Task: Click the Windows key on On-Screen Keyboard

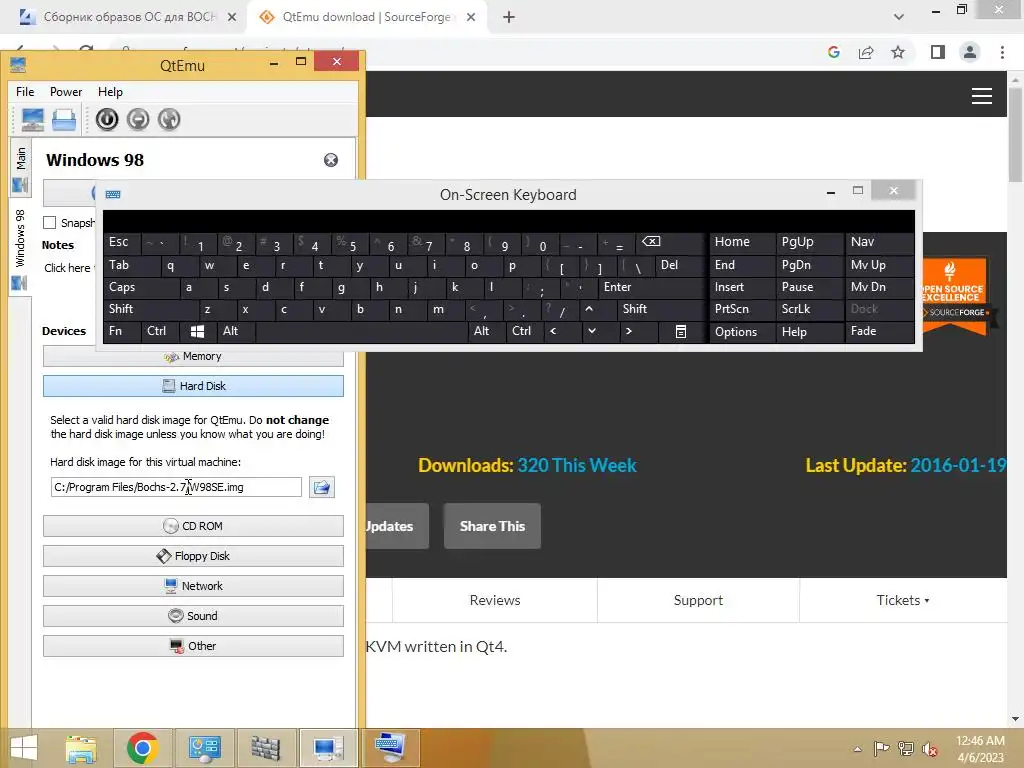Action: click(x=197, y=332)
